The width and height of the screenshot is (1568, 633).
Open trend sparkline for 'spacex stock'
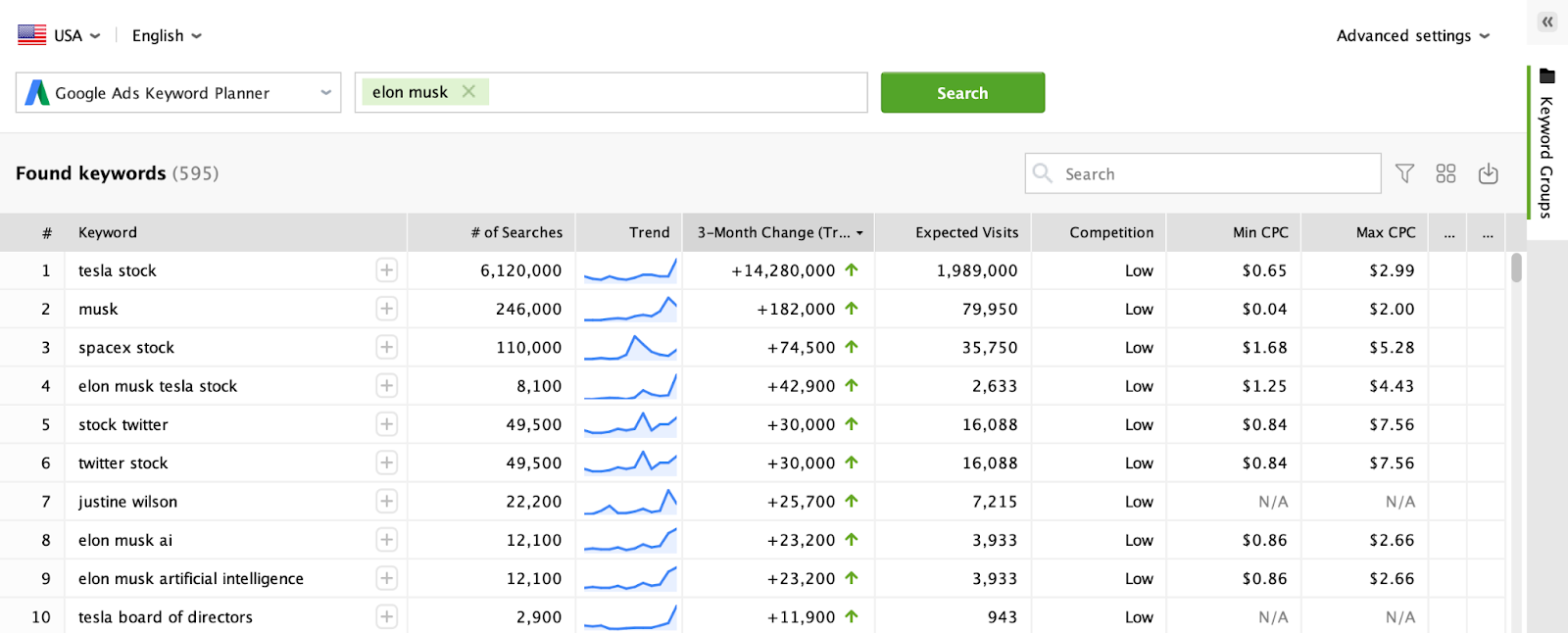pos(630,347)
